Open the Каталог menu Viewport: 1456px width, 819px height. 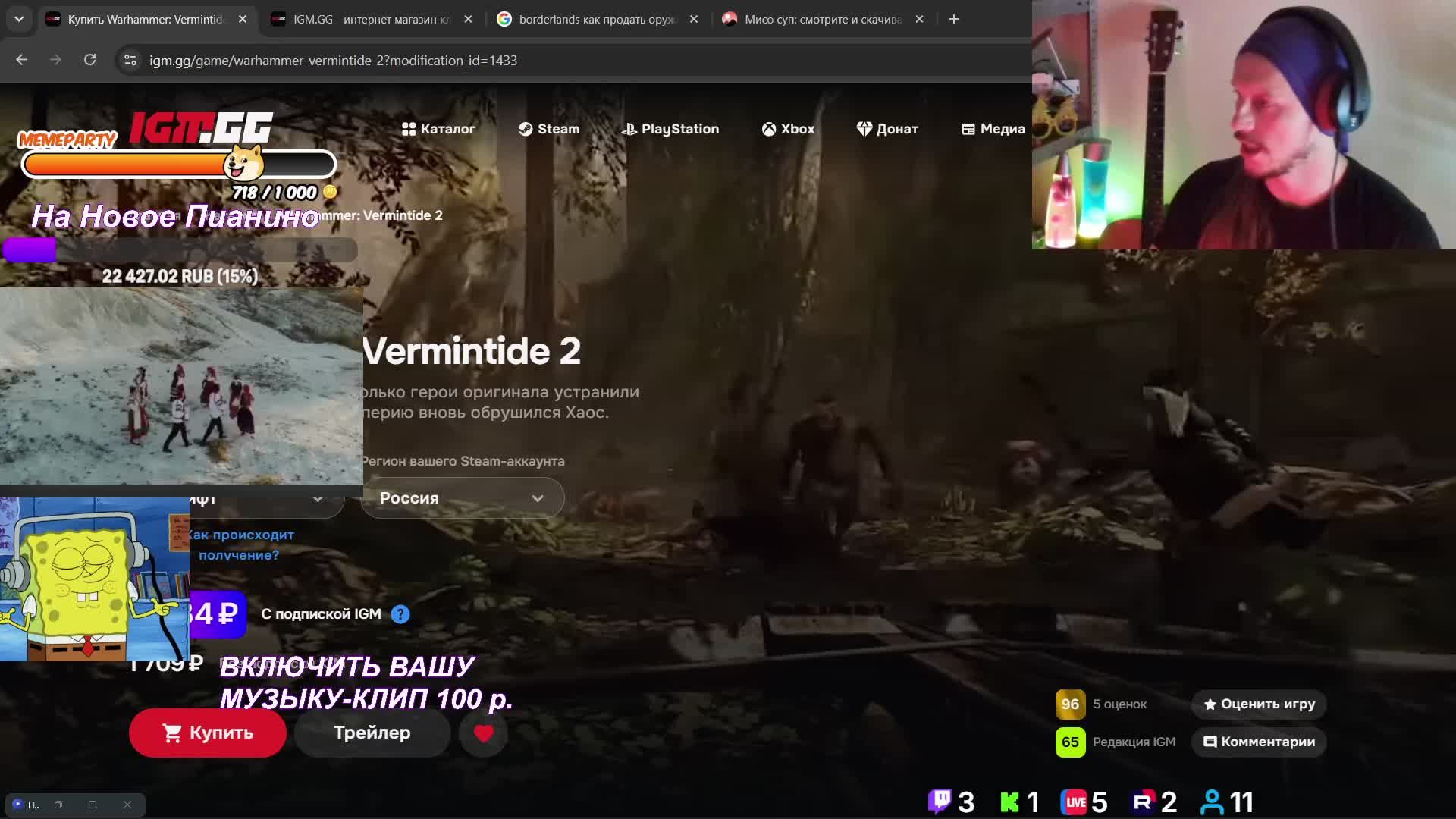point(438,129)
